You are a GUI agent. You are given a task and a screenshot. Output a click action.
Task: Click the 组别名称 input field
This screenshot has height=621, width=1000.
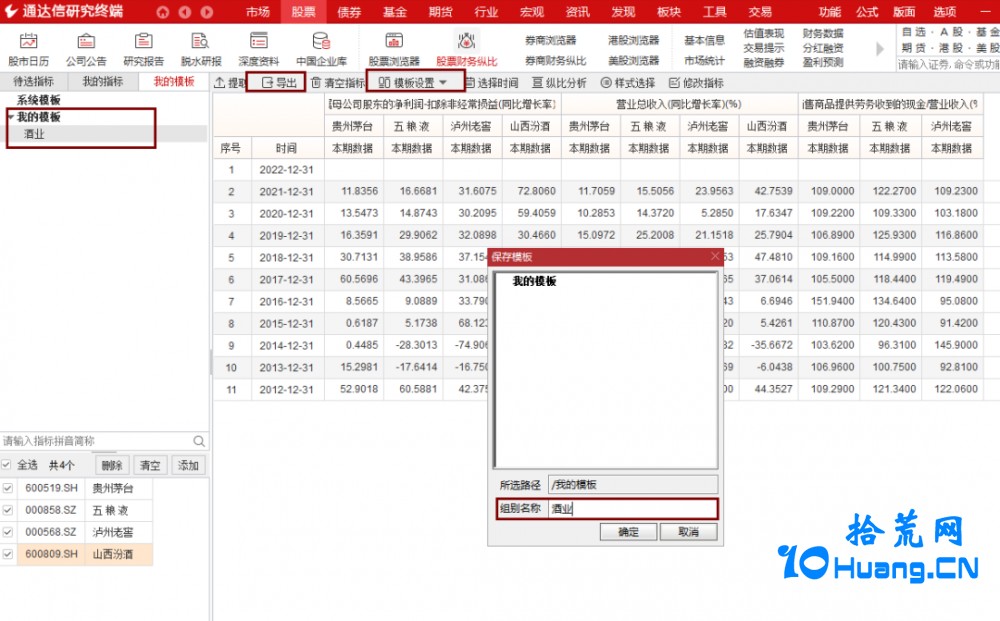click(633, 509)
